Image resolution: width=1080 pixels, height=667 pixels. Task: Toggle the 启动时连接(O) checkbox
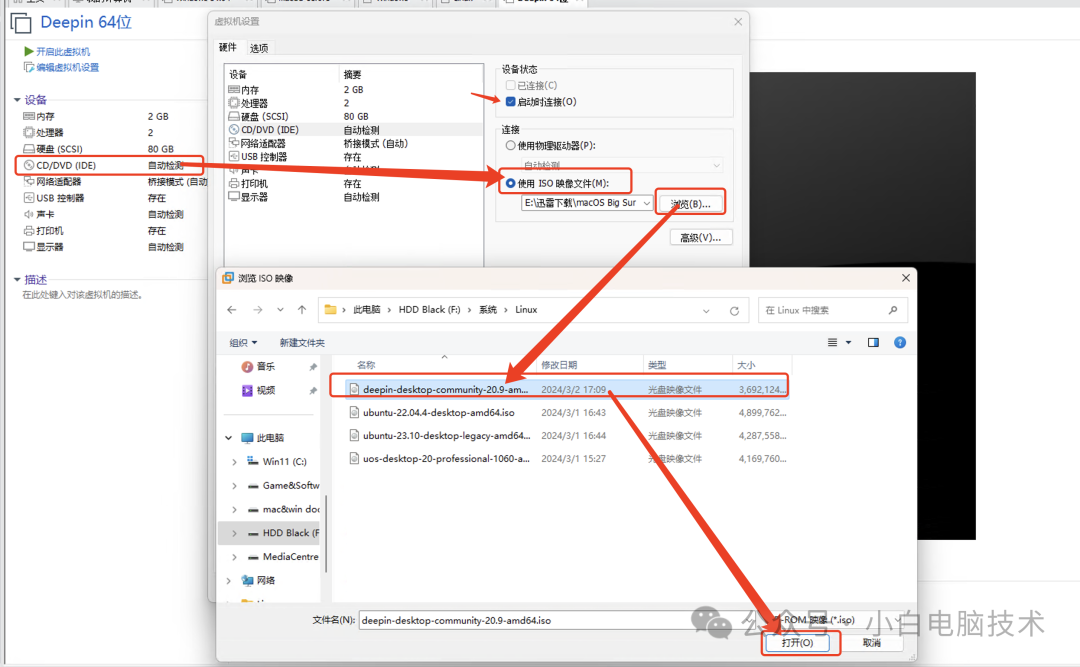coord(510,102)
